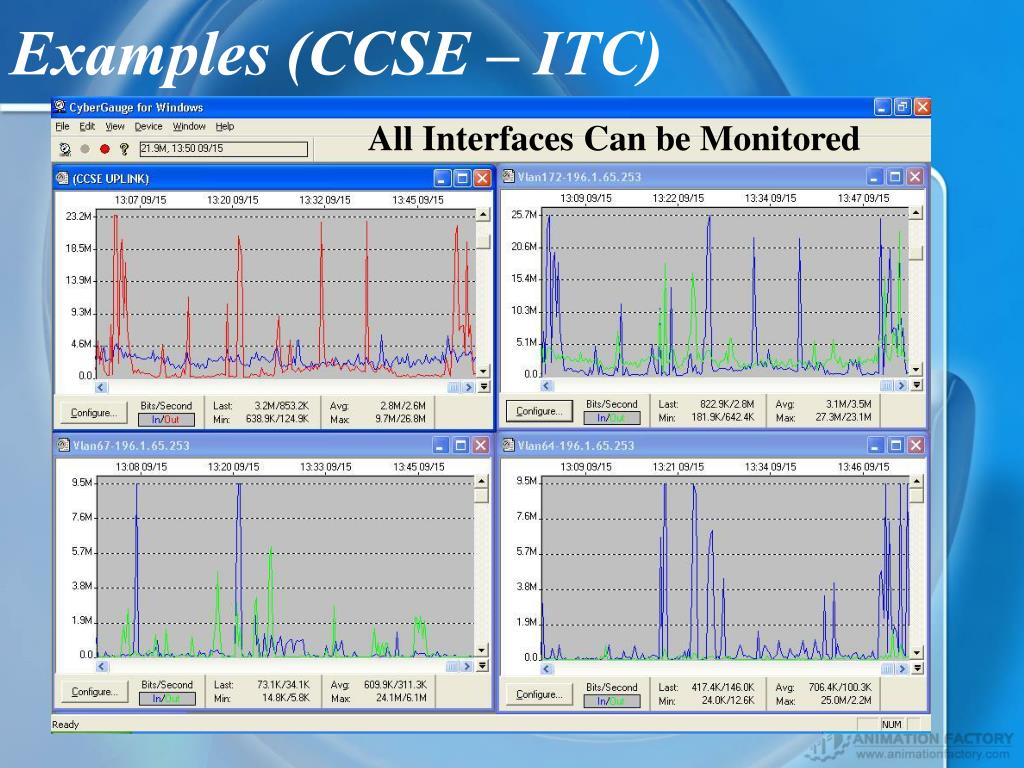Click horizontal scrollbar thumb in Vlan64 graph
The width and height of the screenshot is (1024, 768).
click(x=887, y=669)
